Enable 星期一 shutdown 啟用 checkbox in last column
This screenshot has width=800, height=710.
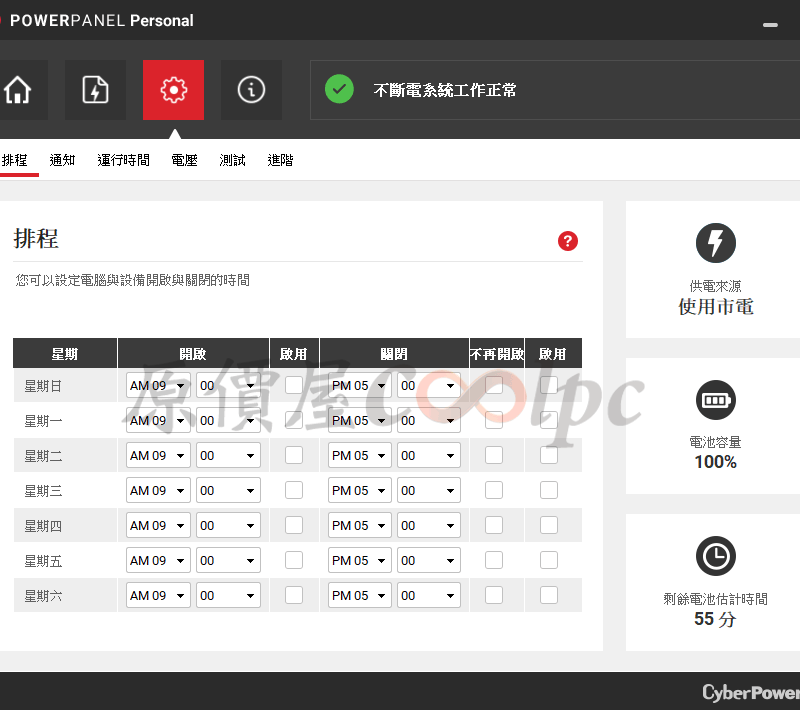pos(549,420)
